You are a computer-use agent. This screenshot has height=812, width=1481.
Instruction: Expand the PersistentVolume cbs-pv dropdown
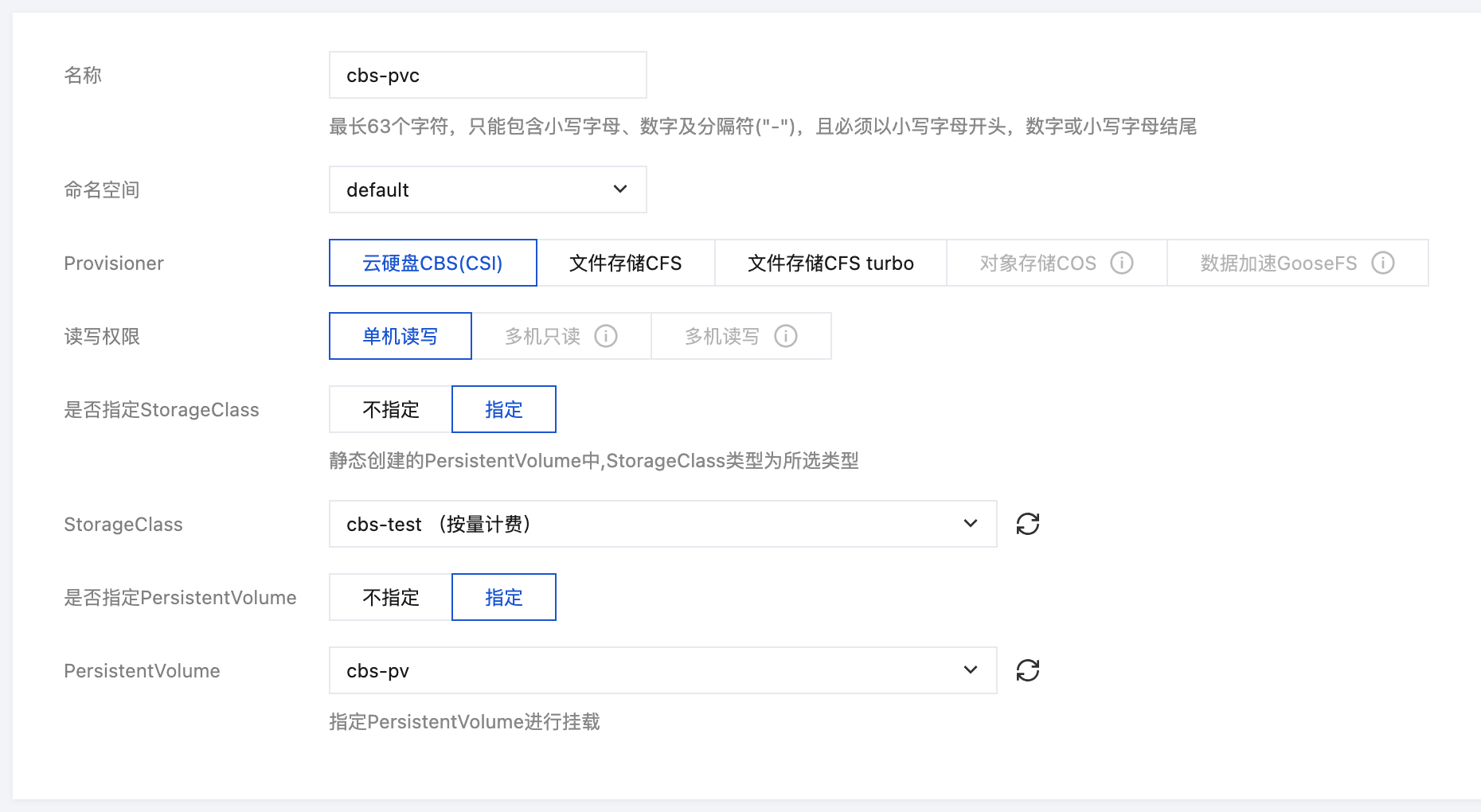coord(662,670)
